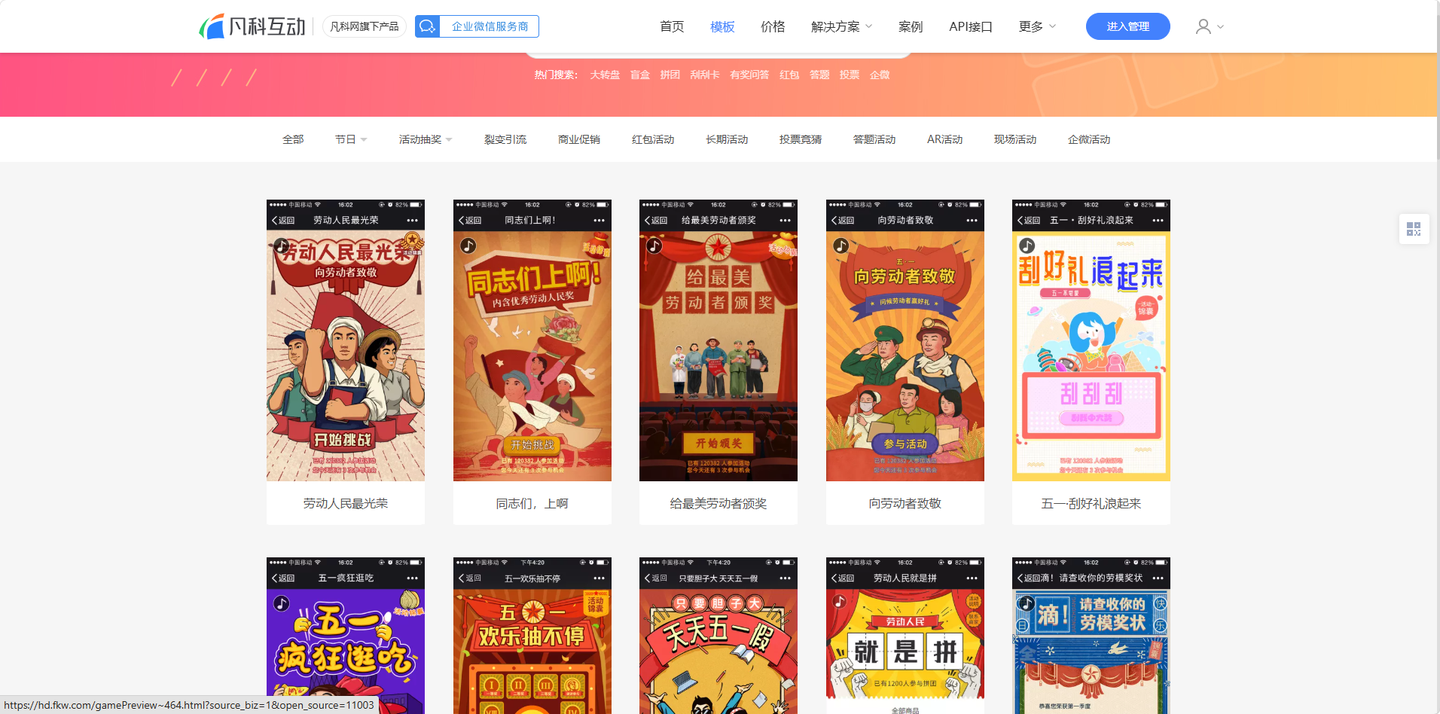Click the card title 五一刮好礼浪起来
1440x714 pixels.
pyautogui.click(x=1091, y=503)
